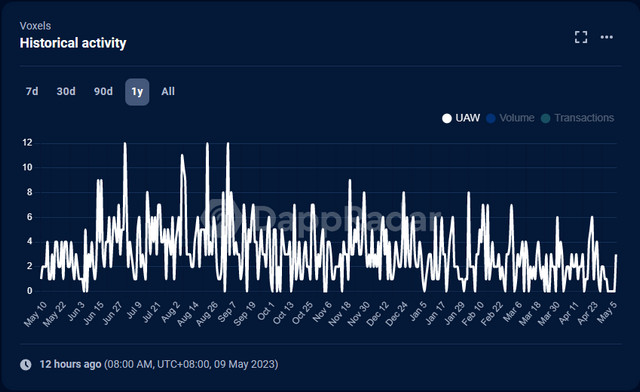Click the Jun 15 x-axis label
This screenshot has width=640, height=392.
[93, 314]
